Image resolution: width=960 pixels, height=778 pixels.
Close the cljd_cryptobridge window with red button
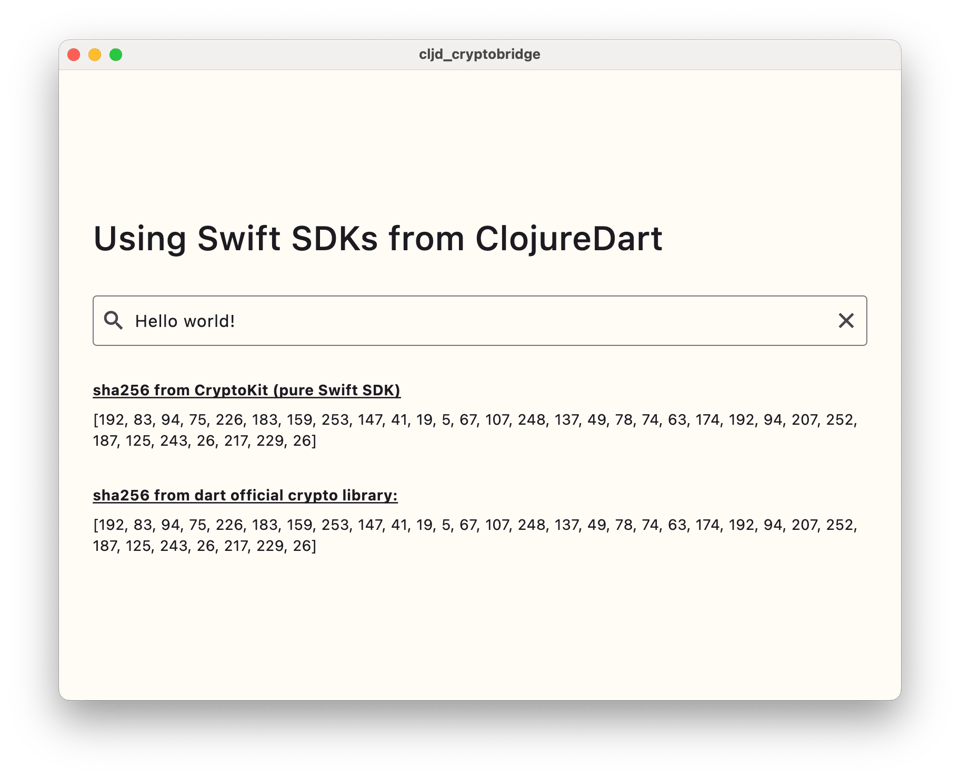pos(74,54)
